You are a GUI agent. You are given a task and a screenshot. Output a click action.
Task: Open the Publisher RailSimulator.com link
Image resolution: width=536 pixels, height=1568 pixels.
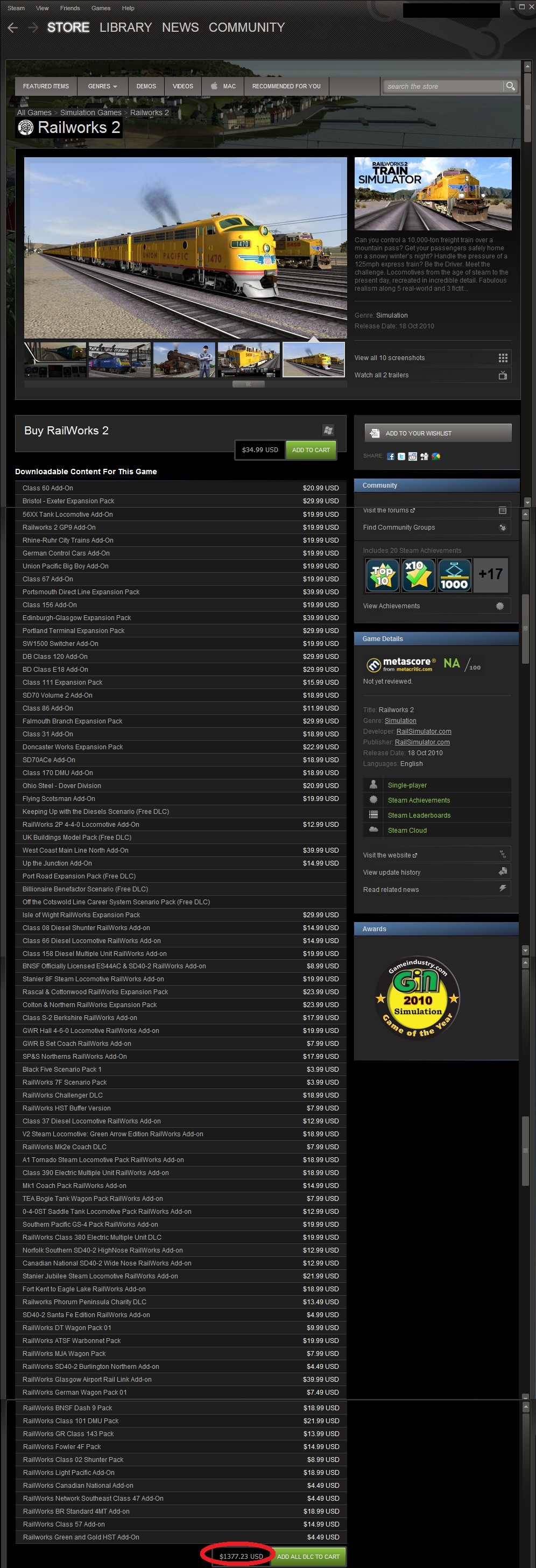pos(422,742)
